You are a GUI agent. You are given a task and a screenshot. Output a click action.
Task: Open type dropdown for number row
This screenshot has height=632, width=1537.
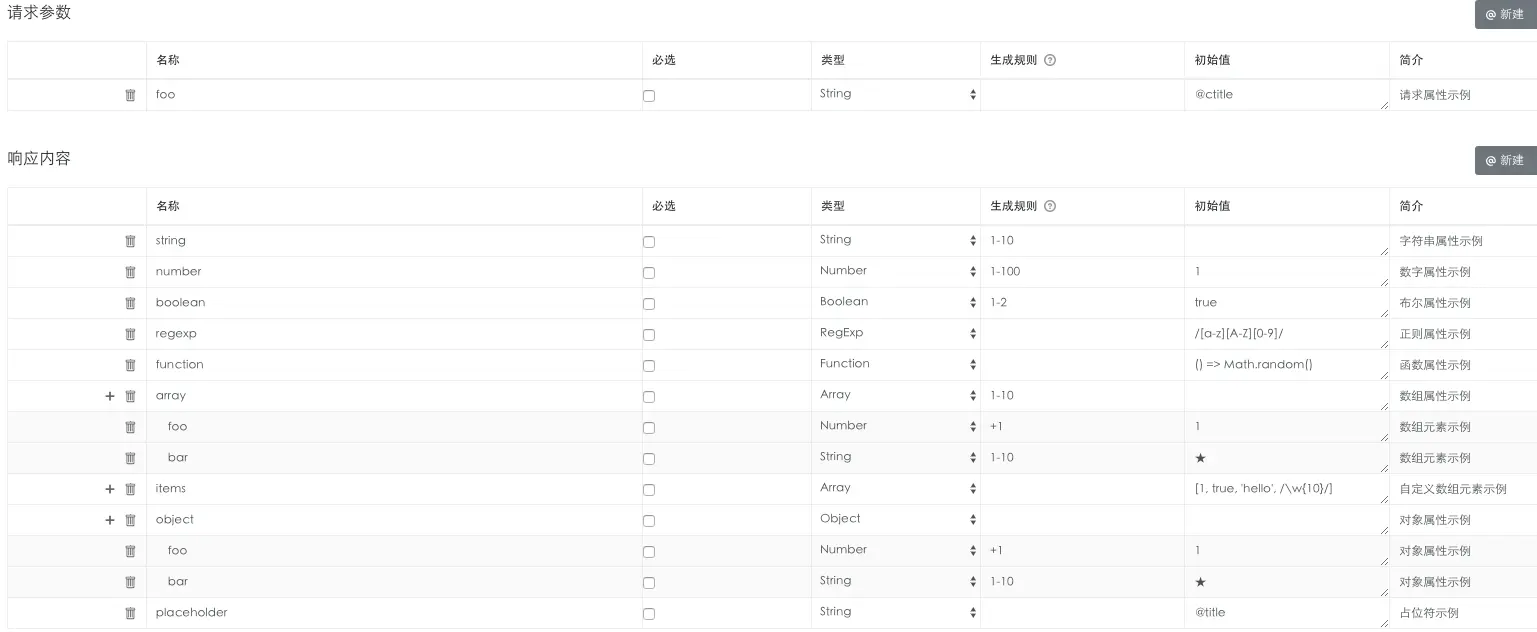pos(896,271)
